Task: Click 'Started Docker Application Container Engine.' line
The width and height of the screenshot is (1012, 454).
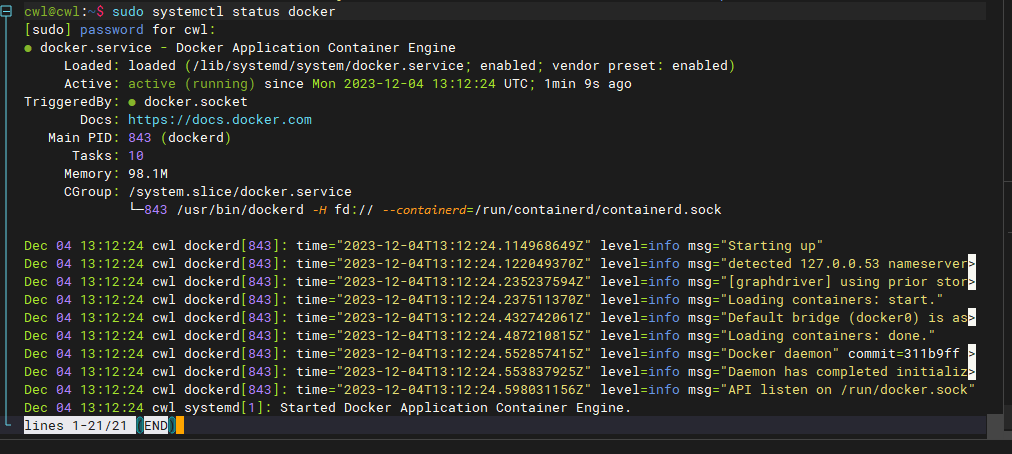Action: (x=455, y=408)
